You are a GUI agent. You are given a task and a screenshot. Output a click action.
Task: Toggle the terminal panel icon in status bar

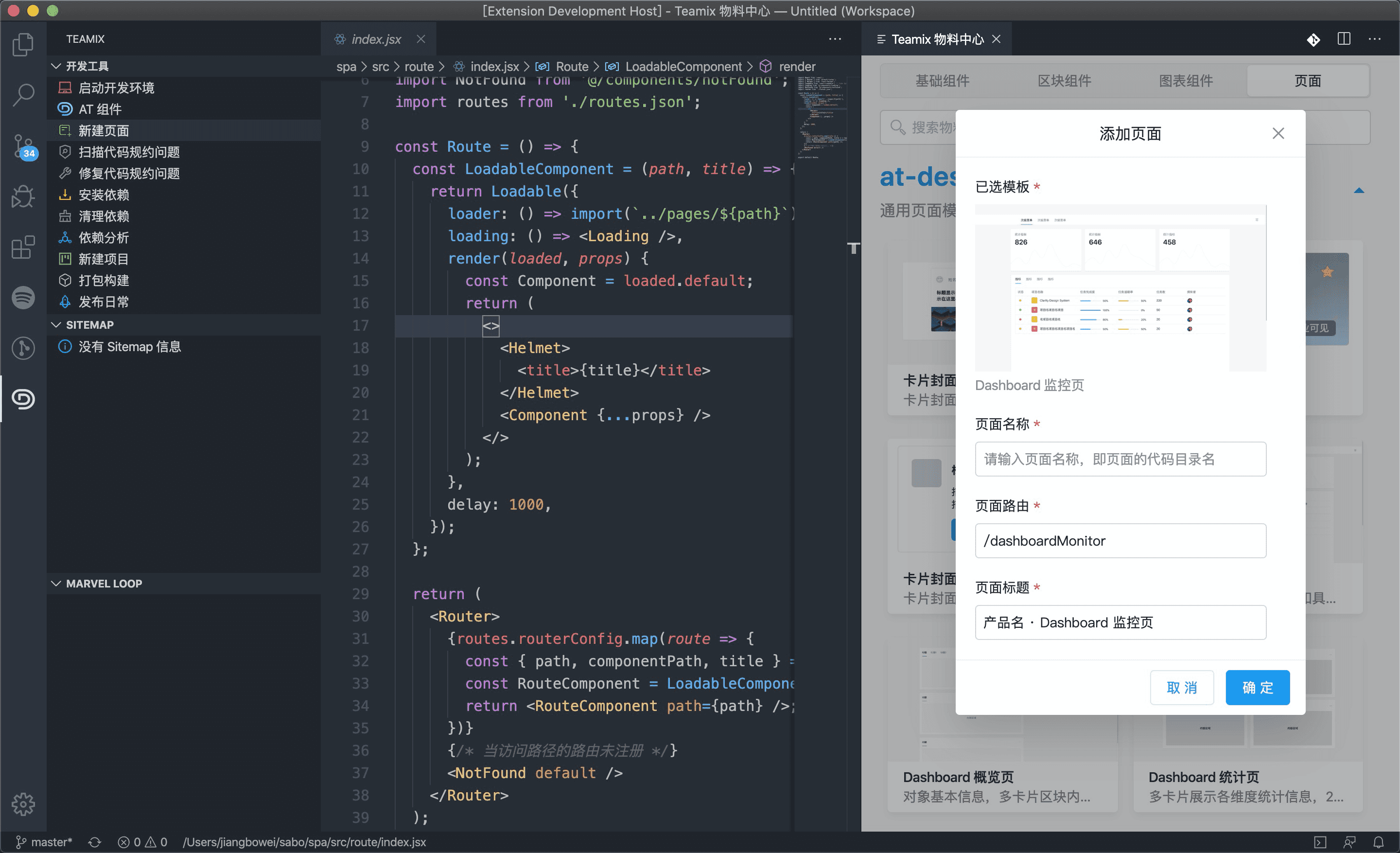tap(1320, 842)
